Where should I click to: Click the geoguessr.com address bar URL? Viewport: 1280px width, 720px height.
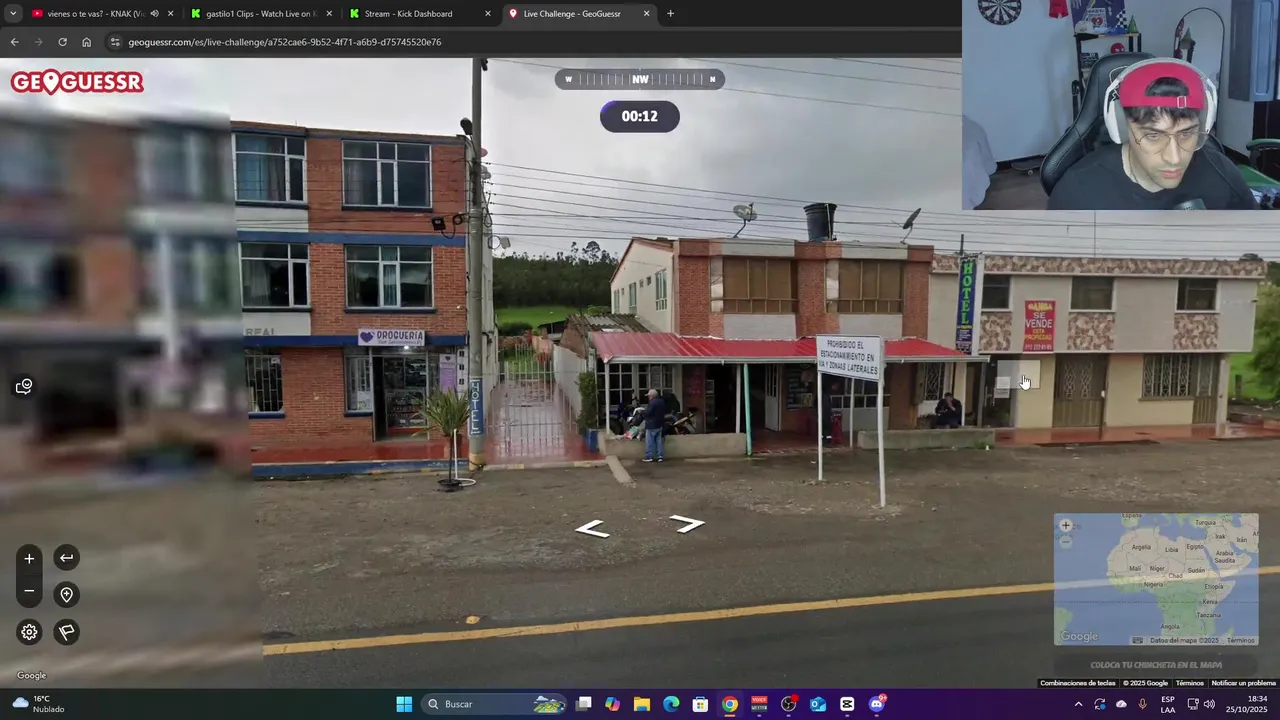click(285, 42)
